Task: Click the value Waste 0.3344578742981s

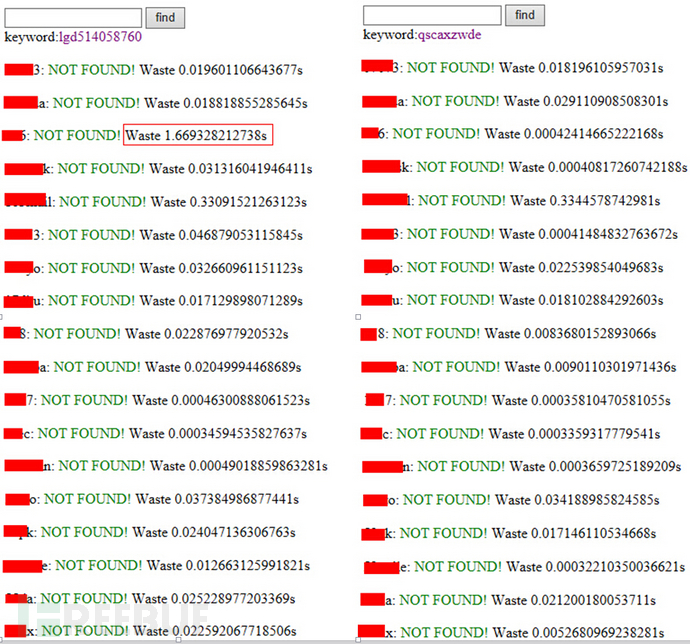Action: coord(585,201)
